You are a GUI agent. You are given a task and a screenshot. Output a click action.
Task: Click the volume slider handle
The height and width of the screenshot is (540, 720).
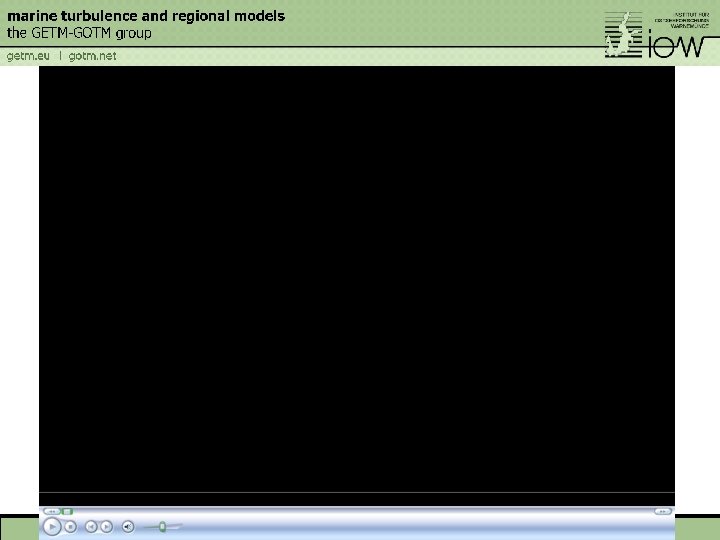162,527
